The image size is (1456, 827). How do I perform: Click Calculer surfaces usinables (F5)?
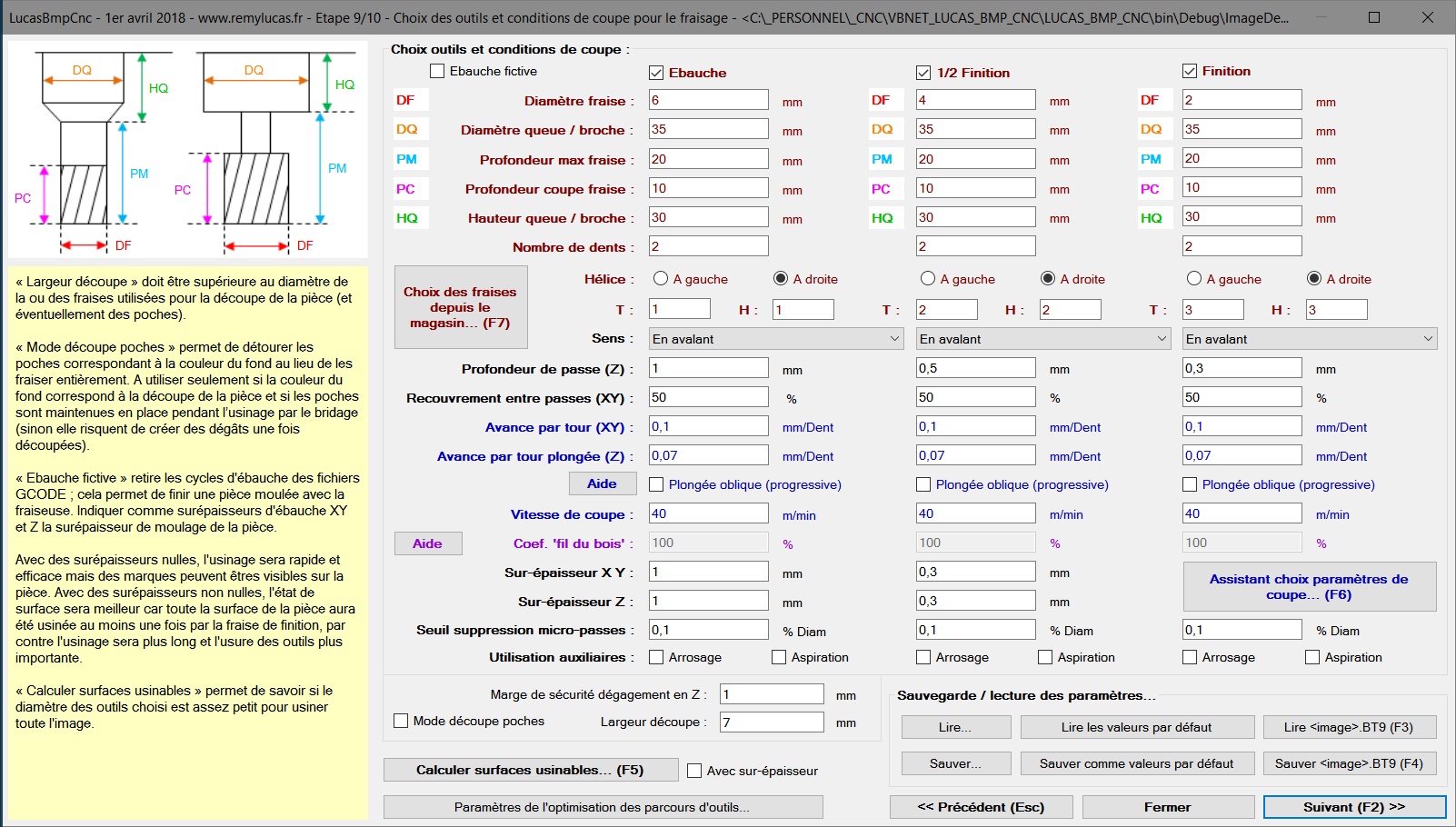pyautogui.click(x=531, y=770)
